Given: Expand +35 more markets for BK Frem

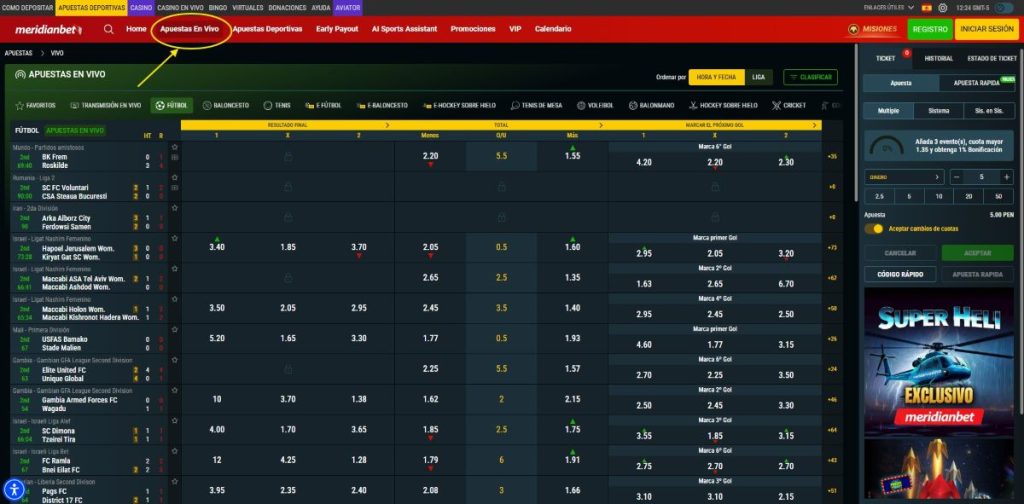Looking at the screenshot, I should point(831,157).
